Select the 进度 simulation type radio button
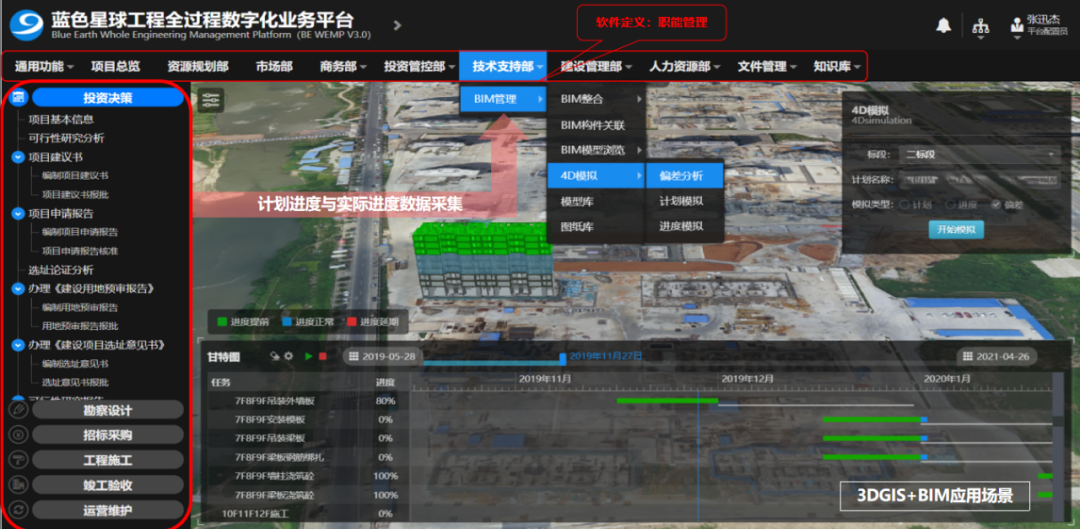The image size is (1080, 529). click(949, 204)
